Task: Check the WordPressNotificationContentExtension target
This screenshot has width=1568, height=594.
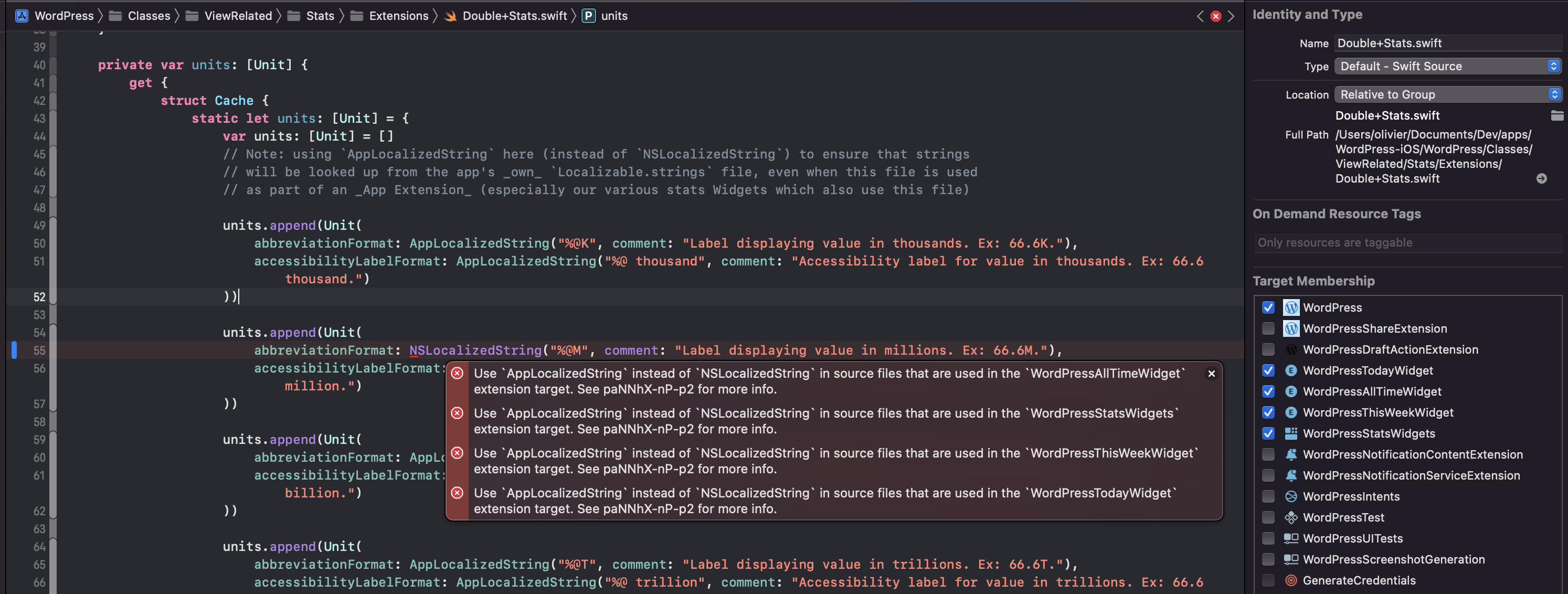Action: pyautogui.click(x=1268, y=454)
